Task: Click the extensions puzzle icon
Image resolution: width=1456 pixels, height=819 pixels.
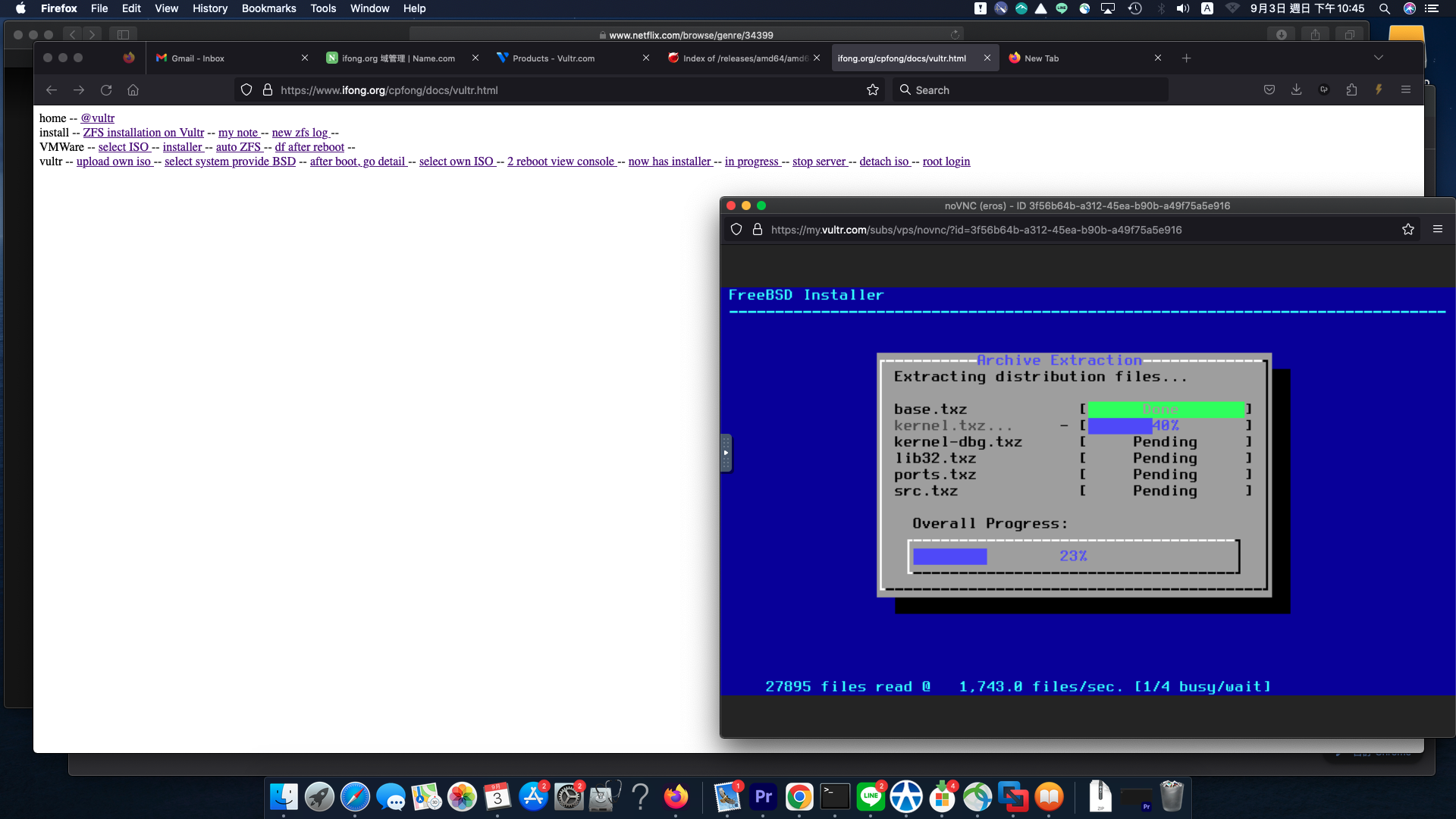Action: coord(1351,89)
